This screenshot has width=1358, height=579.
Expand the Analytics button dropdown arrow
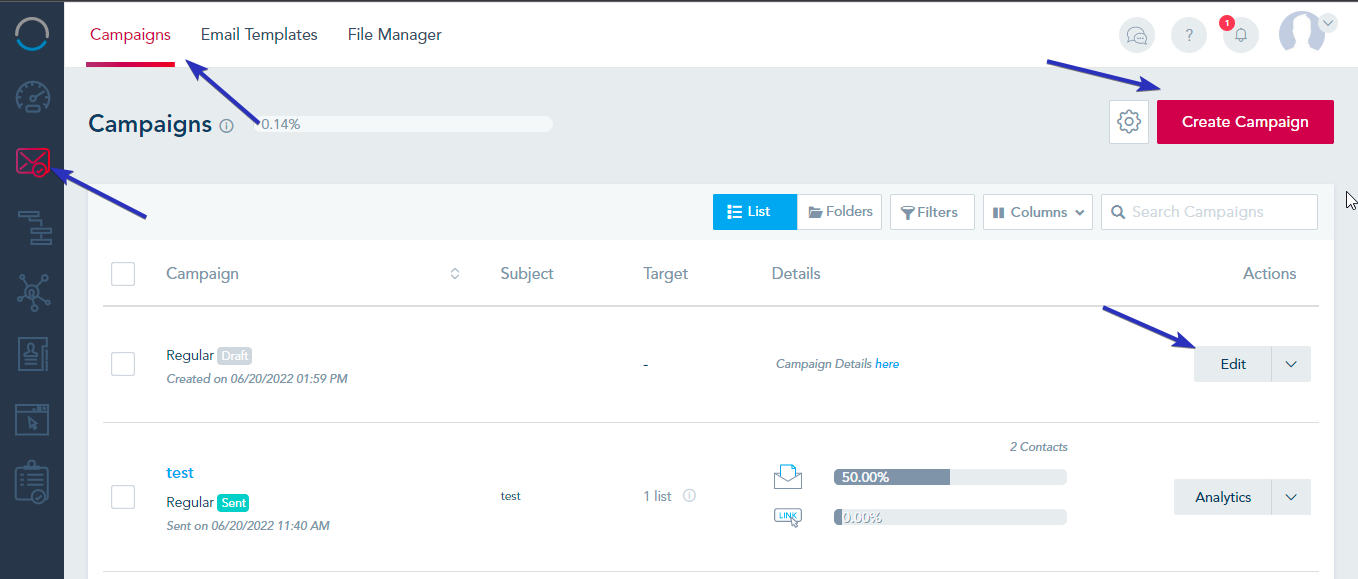(x=1291, y=497)
